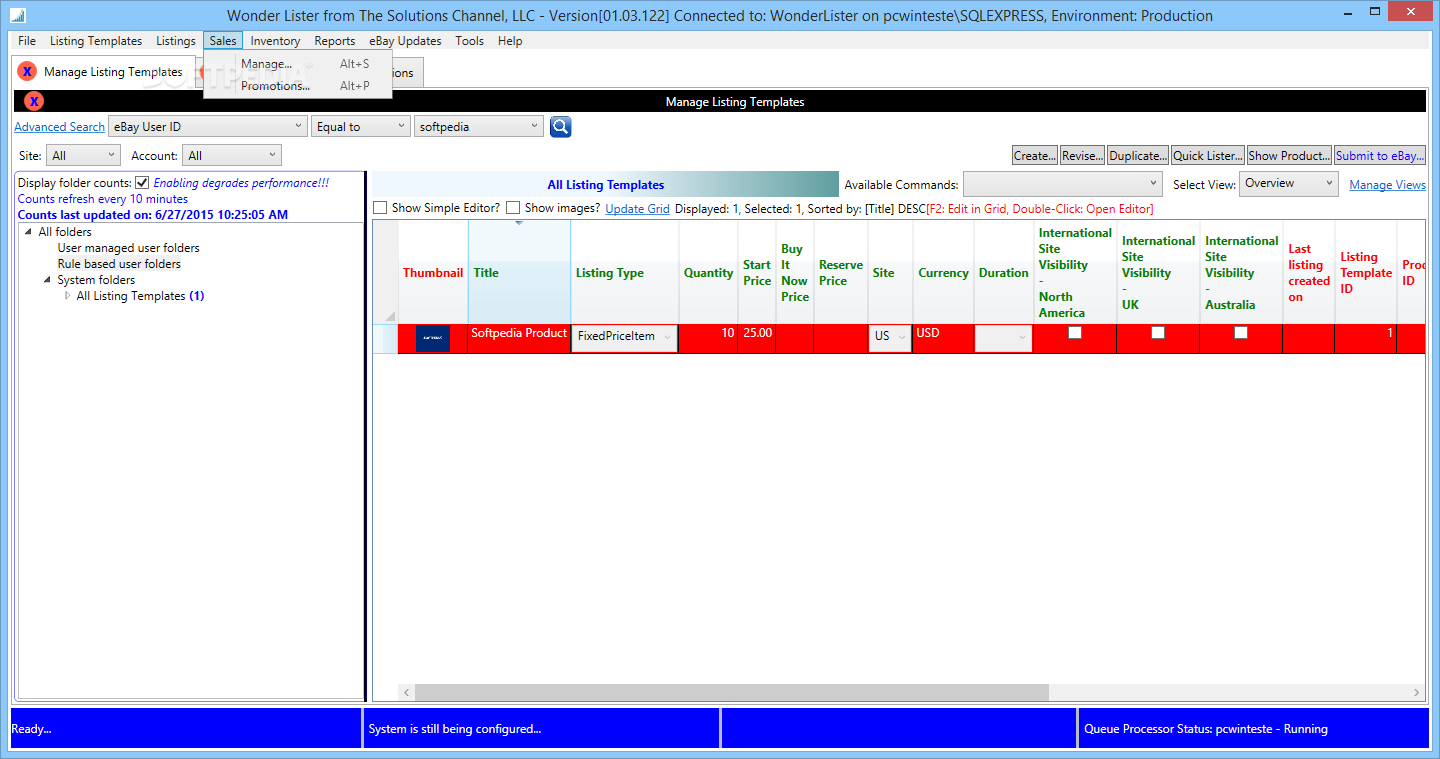This screenshot has height=759, width=1440.
Task: Click the start price cell showing 25.00
Action: point(757,338)
